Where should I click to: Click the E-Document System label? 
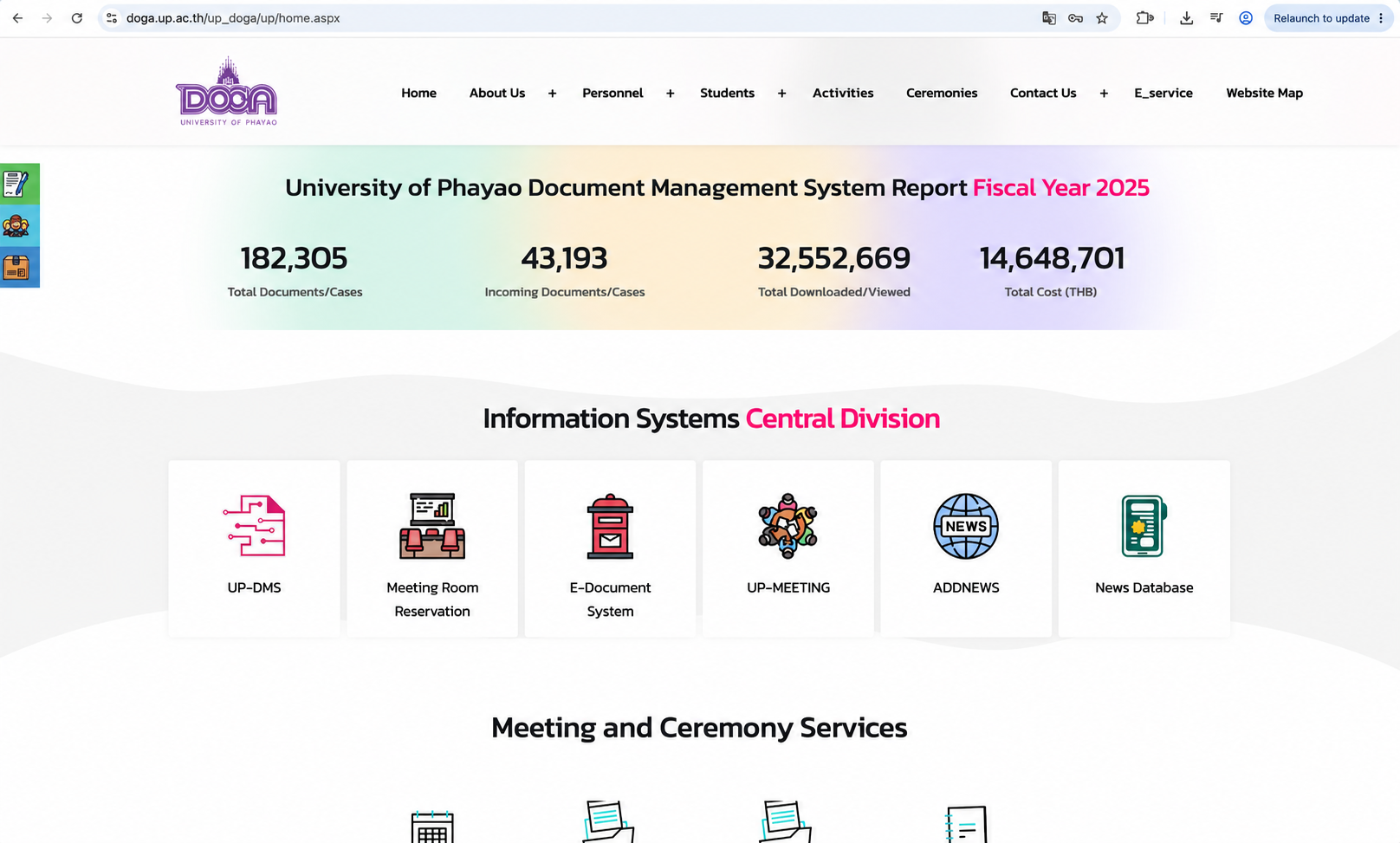610,599
